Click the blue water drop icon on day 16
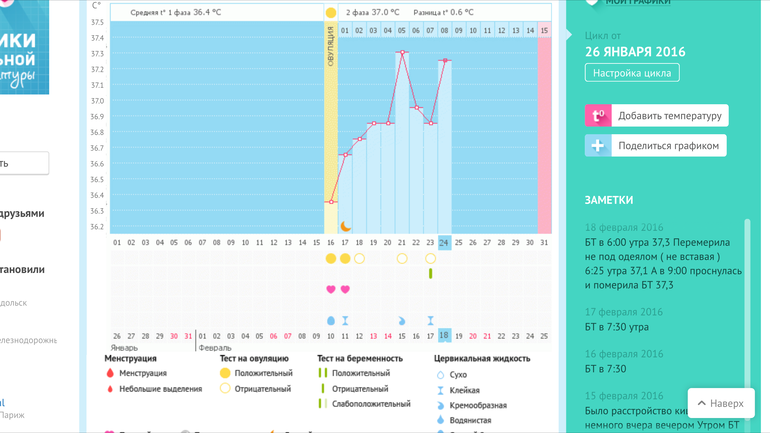 332,321
